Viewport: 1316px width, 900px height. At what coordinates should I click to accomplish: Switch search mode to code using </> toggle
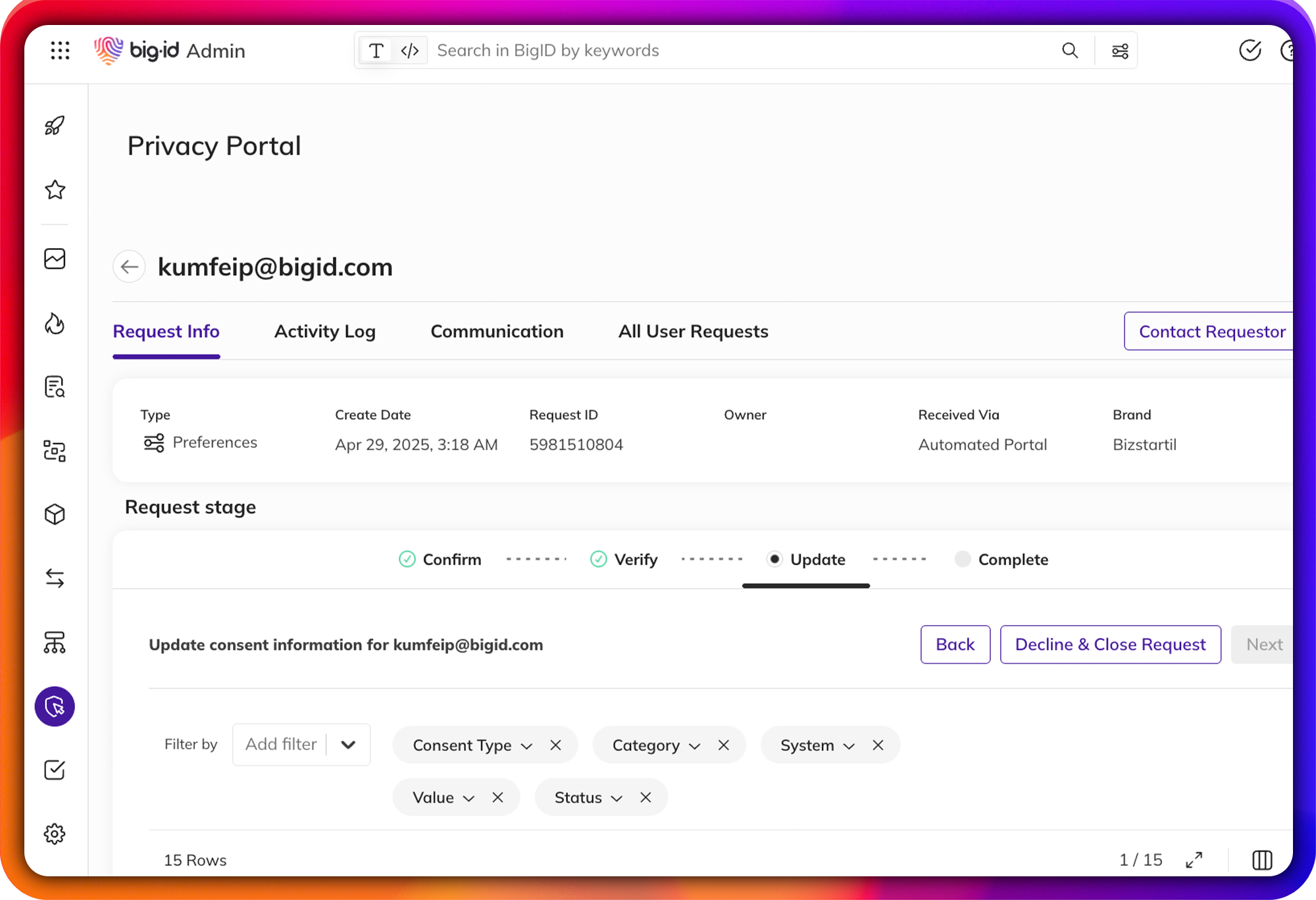[x=409, y=50]
